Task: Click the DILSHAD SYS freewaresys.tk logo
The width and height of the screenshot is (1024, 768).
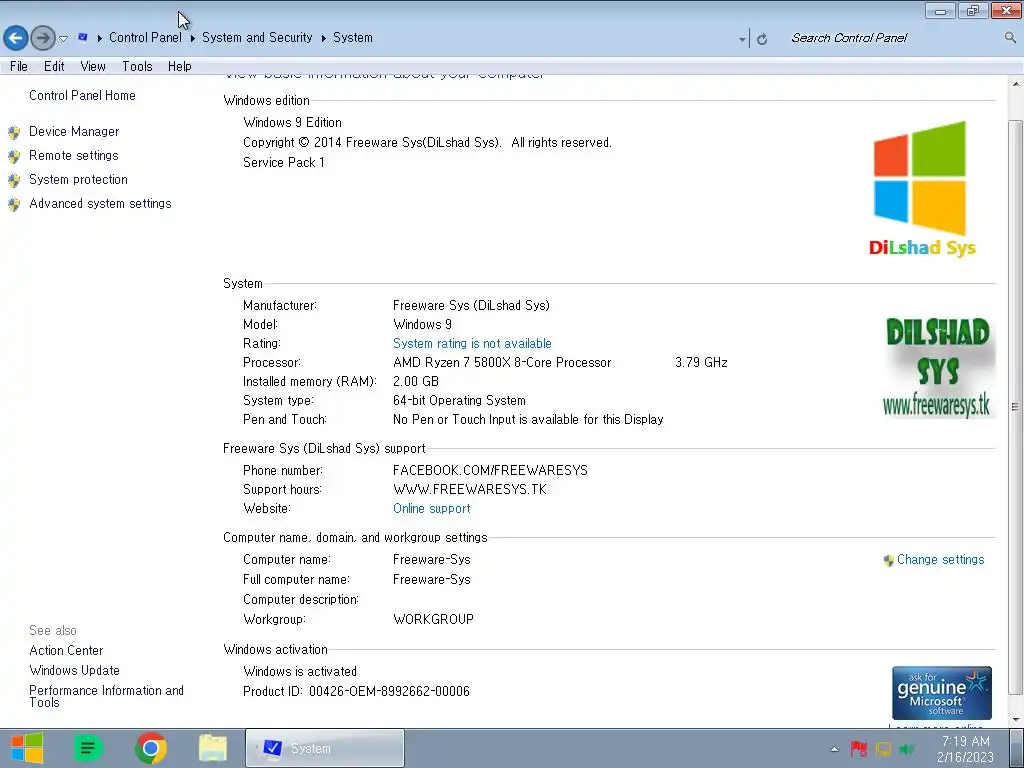Action: (938, 366)
